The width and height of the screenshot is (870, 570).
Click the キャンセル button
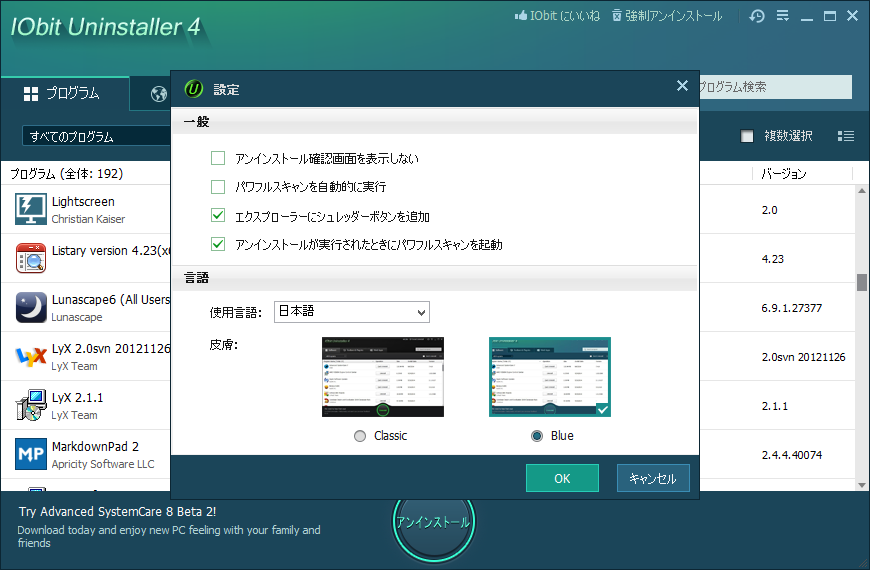[x=653, y=478]
